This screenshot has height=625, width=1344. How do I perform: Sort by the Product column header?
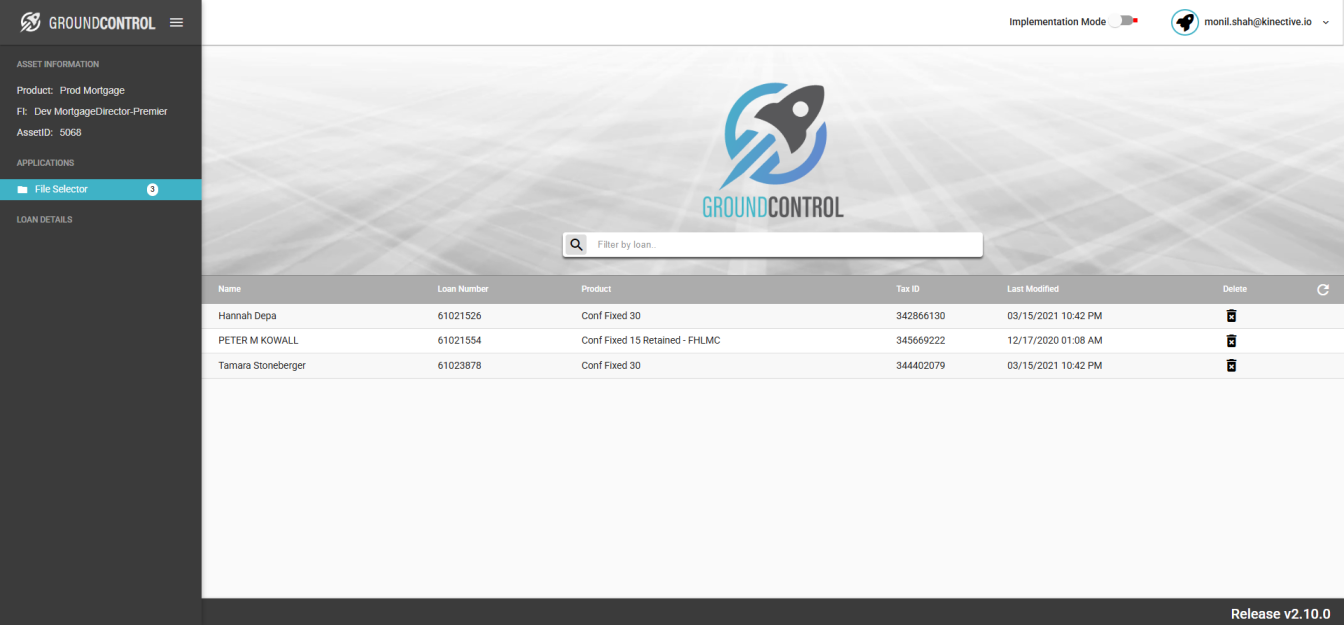(x=596, y=289)
